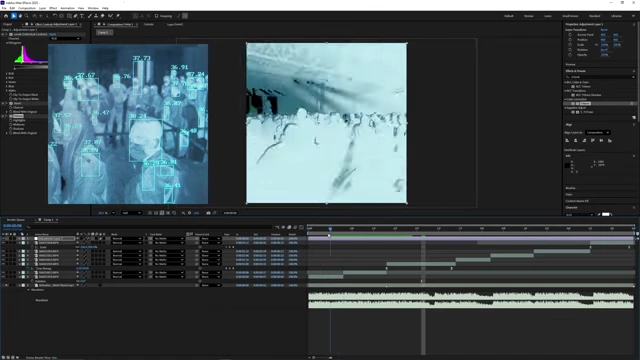Open Align Layers to Composition dropdown
The width and height of the screenshot is (640, 360).
coord(598,132)
